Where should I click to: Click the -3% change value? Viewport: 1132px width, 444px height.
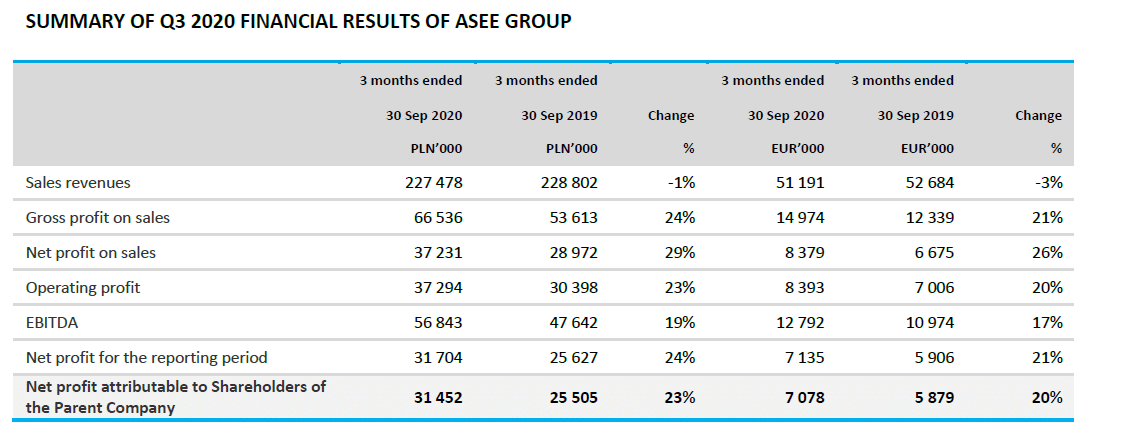pos(1049,183)
